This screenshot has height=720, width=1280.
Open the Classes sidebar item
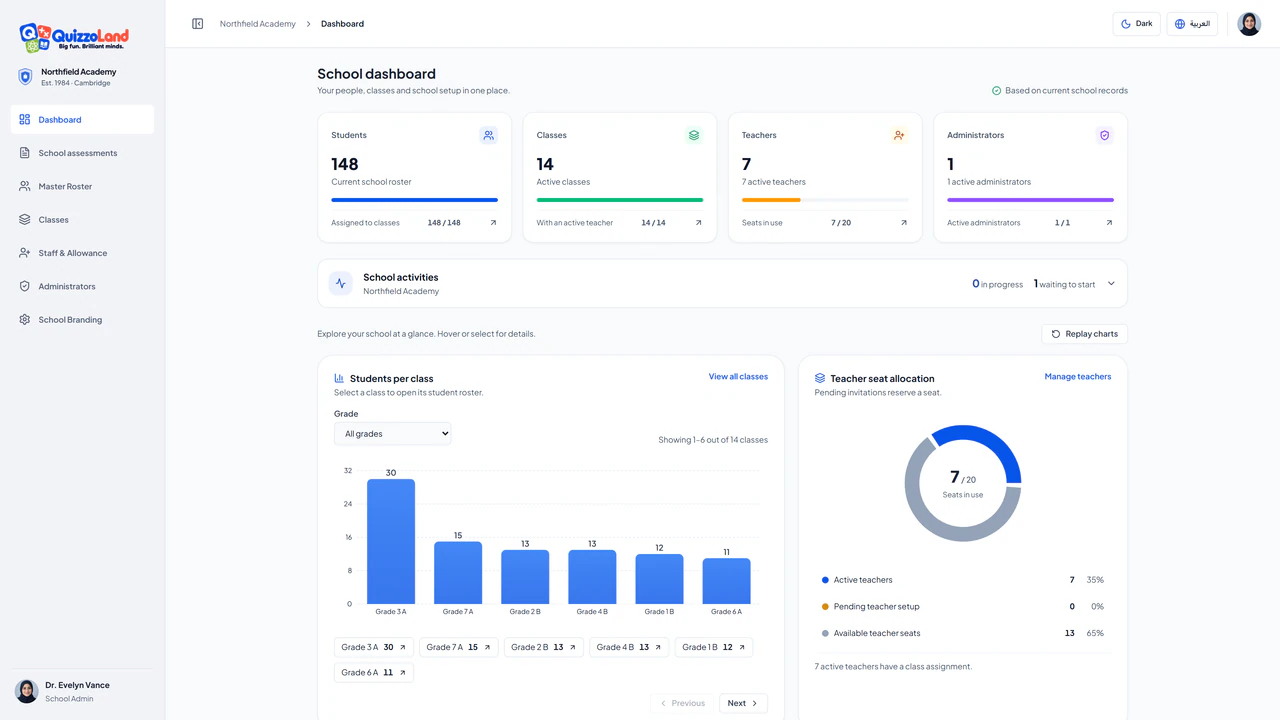[x=82, y=220]
